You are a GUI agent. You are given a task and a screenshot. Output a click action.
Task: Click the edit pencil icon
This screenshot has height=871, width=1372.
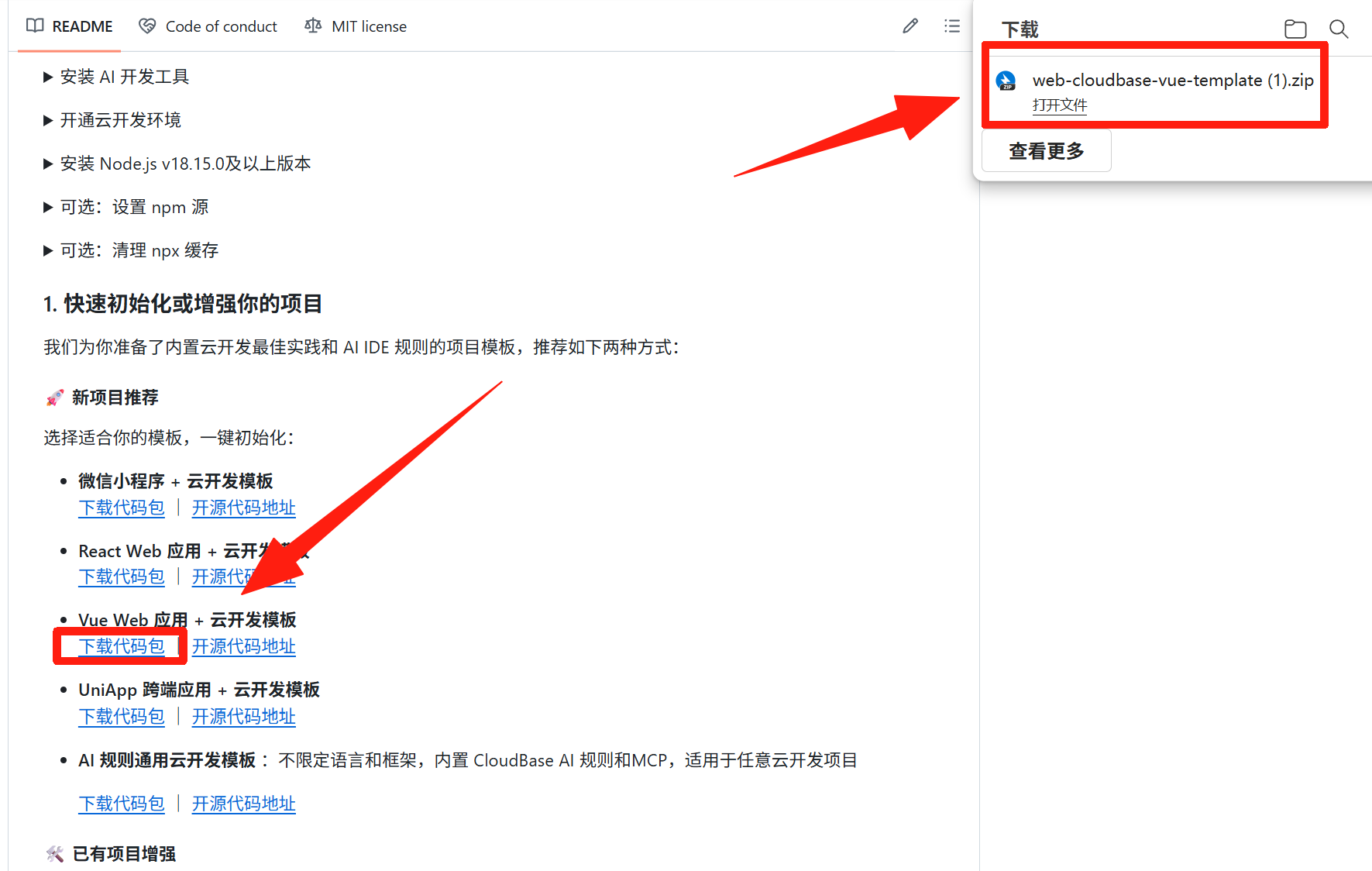[910, 26]
